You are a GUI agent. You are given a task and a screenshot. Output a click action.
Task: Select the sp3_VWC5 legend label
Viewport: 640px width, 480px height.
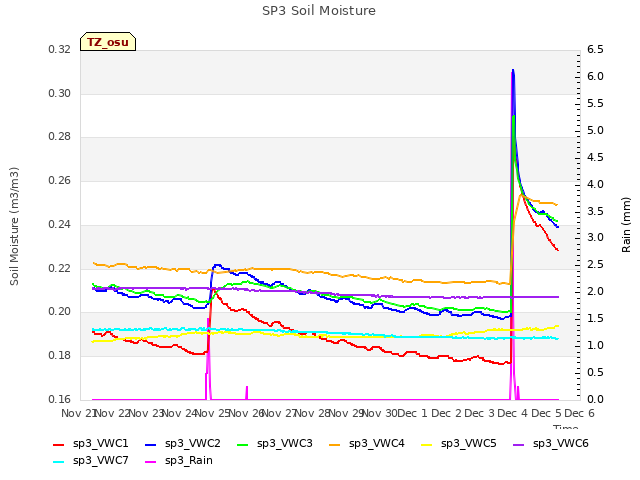[469, 443]
